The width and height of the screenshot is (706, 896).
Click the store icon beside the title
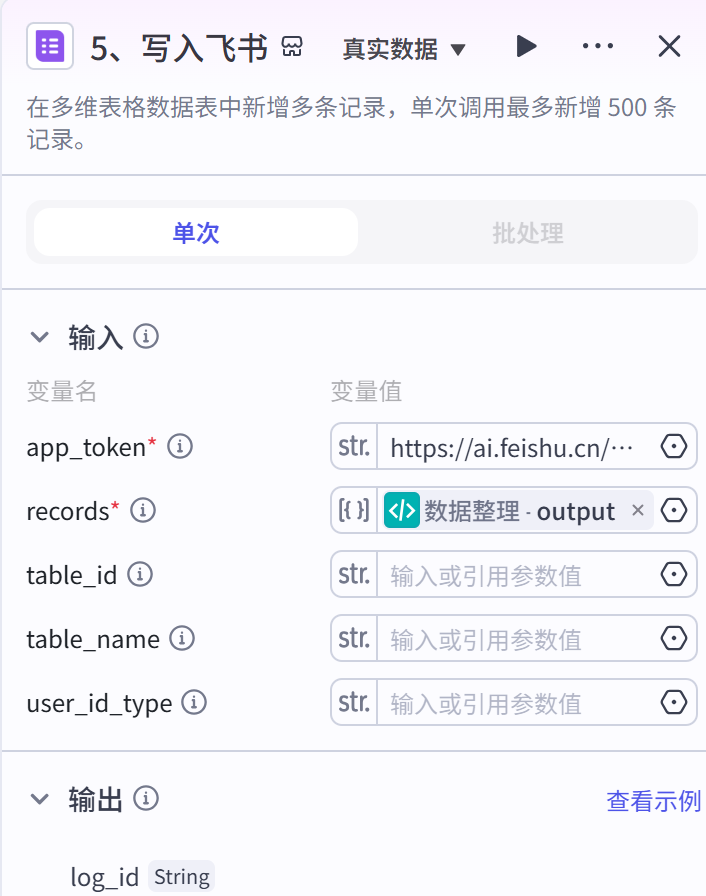[292, 47]
